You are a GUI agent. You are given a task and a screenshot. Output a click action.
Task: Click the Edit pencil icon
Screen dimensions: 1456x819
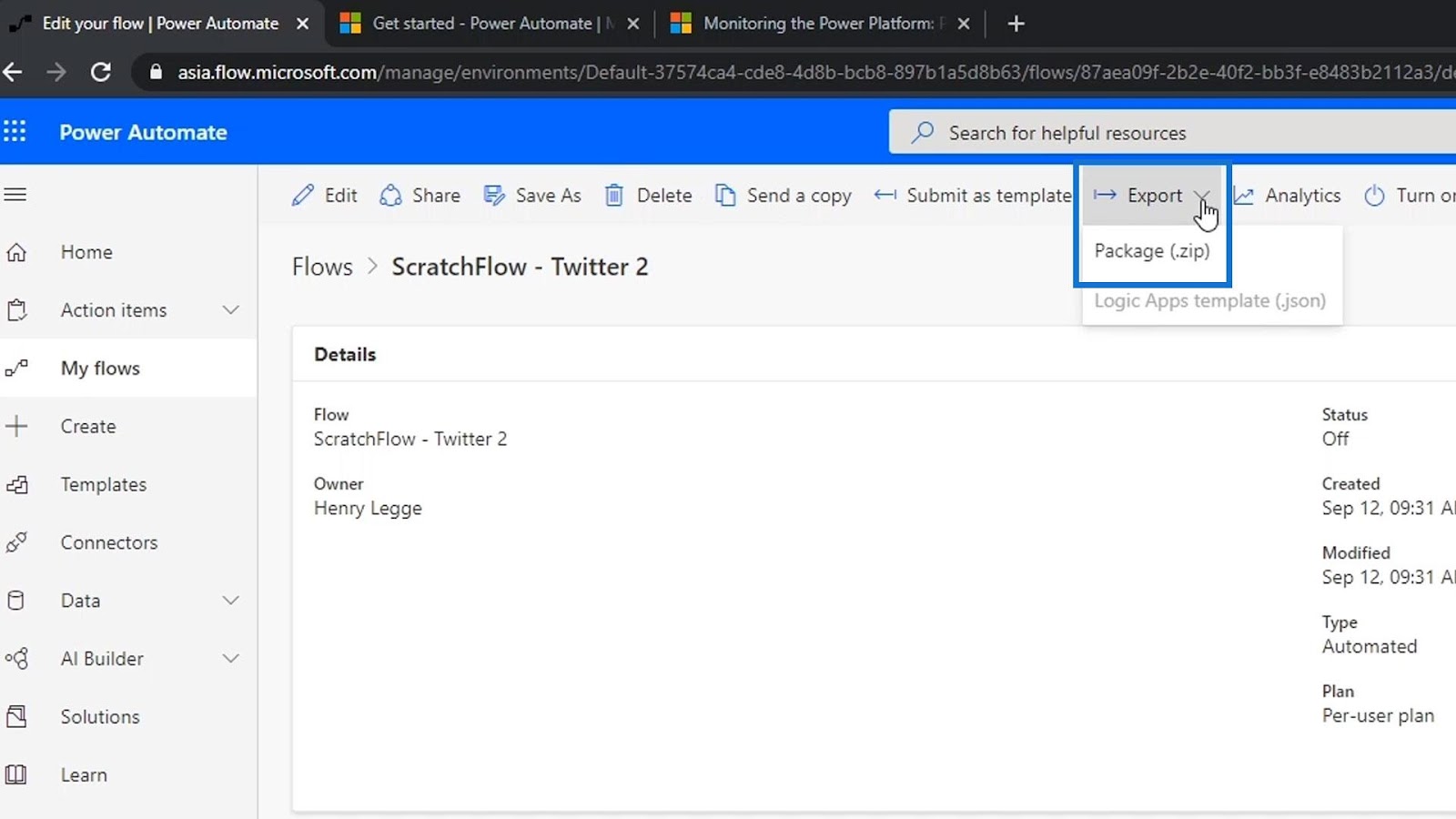(303, 196)
